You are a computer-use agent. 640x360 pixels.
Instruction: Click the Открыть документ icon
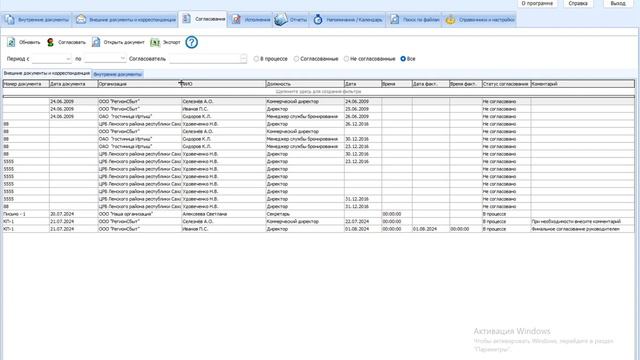pos(96,42)
